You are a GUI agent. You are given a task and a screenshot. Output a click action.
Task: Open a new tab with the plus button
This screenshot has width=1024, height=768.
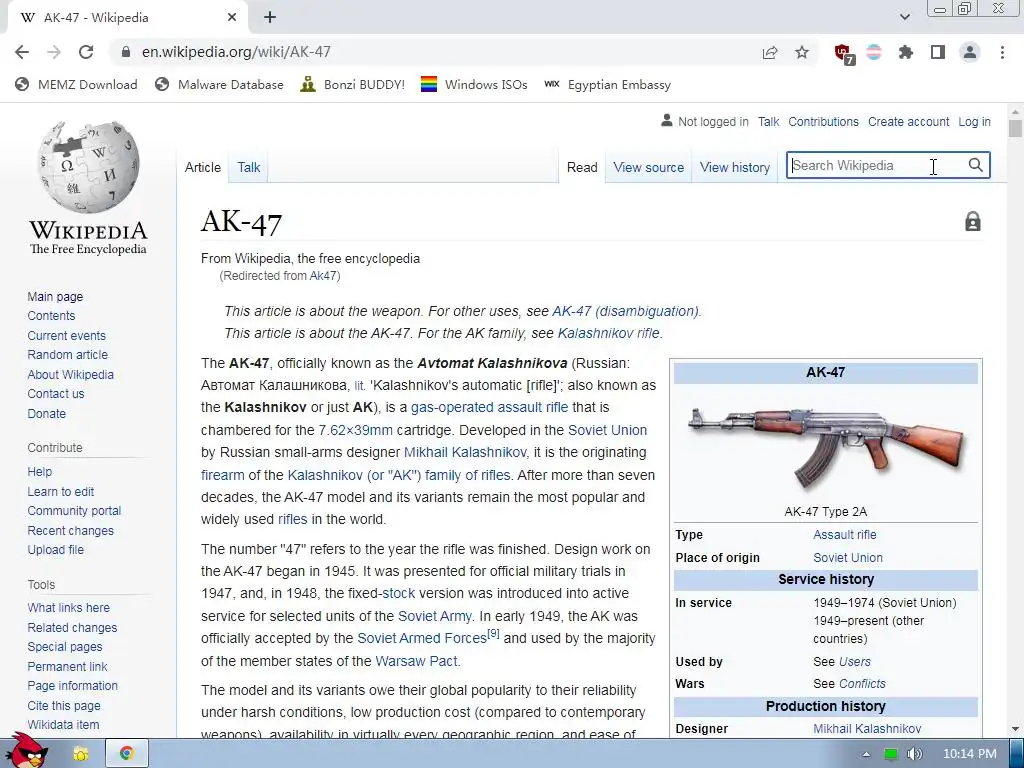pos(270,18)
